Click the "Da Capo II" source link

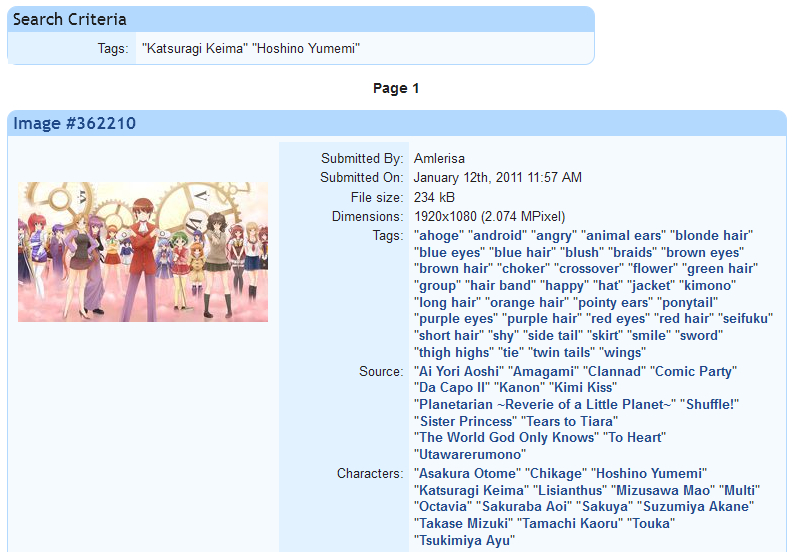pyautogui.click(x=452, y=387)
